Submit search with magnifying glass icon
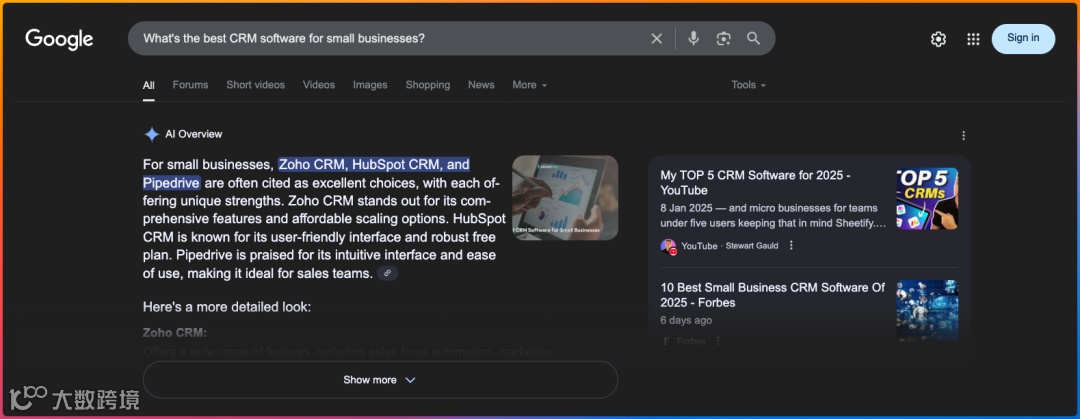The width and height of the screenshot is (1080, 419). (754, 39)
